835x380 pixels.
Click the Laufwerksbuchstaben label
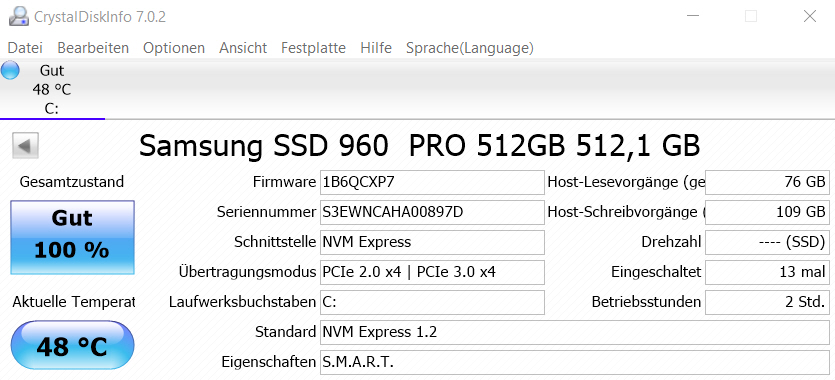coord(242,302)
